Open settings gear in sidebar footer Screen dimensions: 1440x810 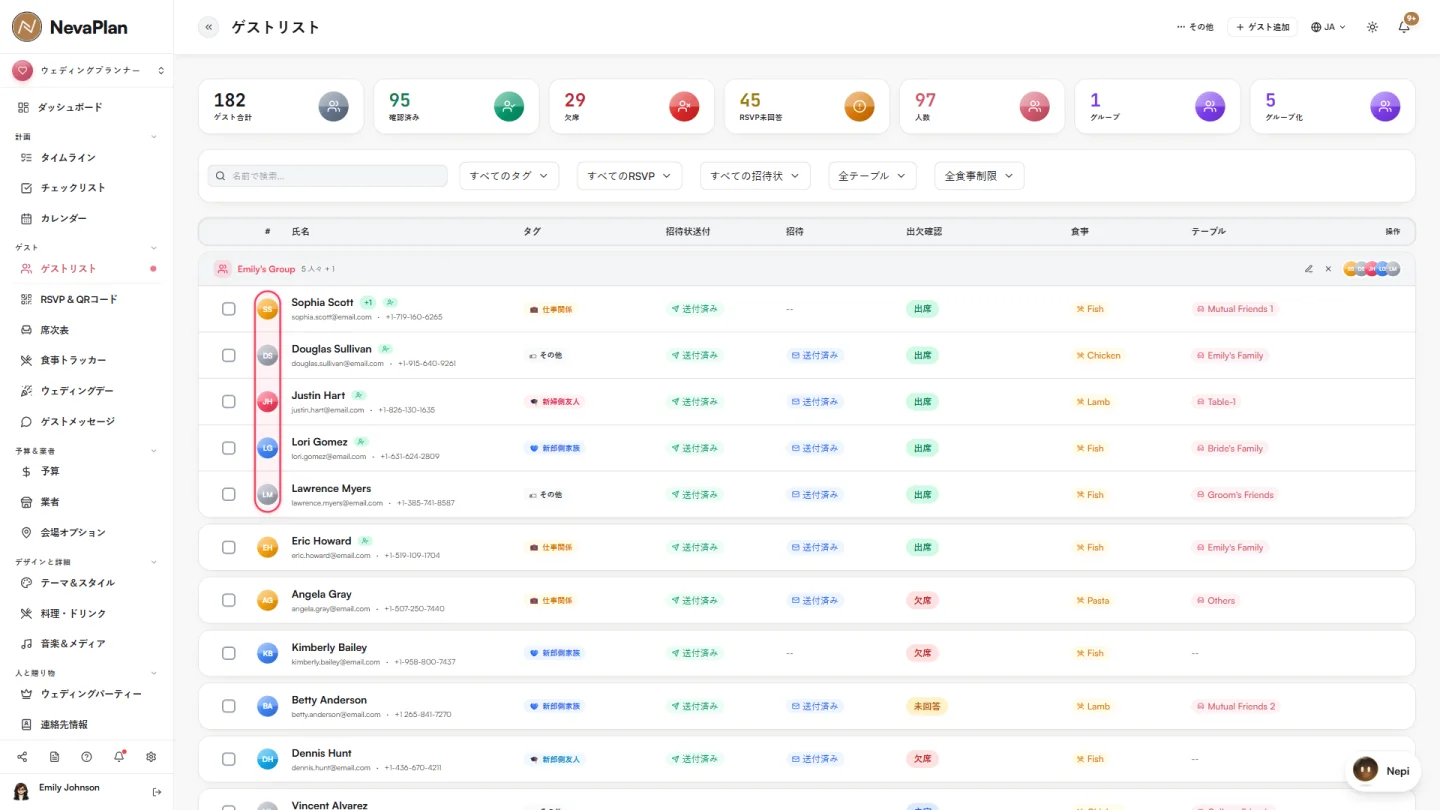(x=151, y=757)
